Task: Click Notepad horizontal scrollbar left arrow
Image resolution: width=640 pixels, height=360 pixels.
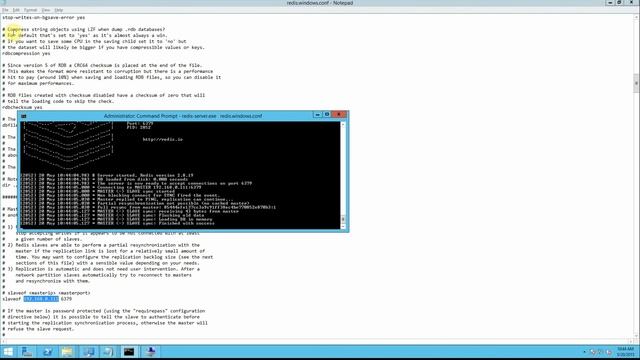Action: pyautogui.click(x=4, y=341)
